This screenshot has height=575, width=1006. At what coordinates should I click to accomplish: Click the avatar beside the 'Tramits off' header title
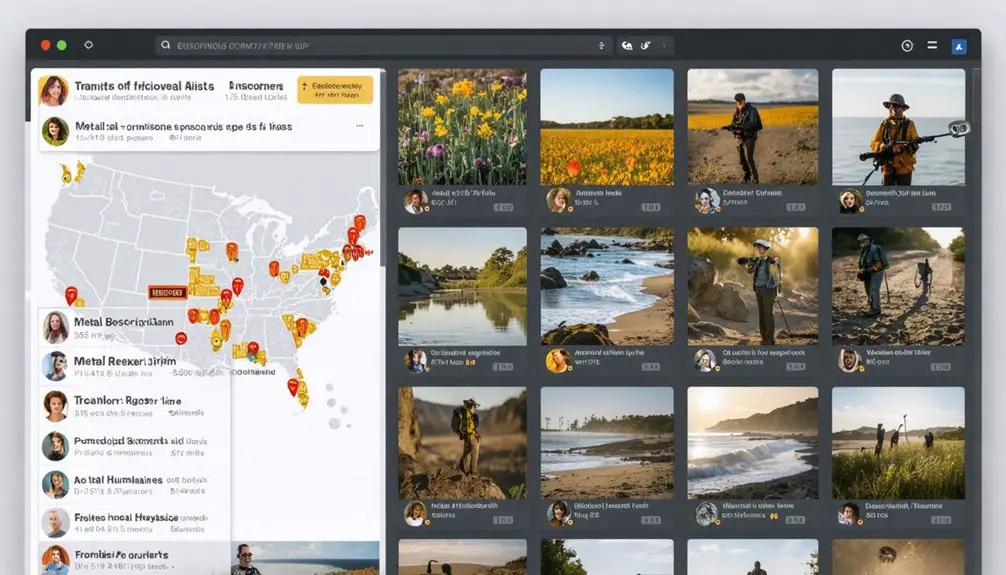point(54,90)
